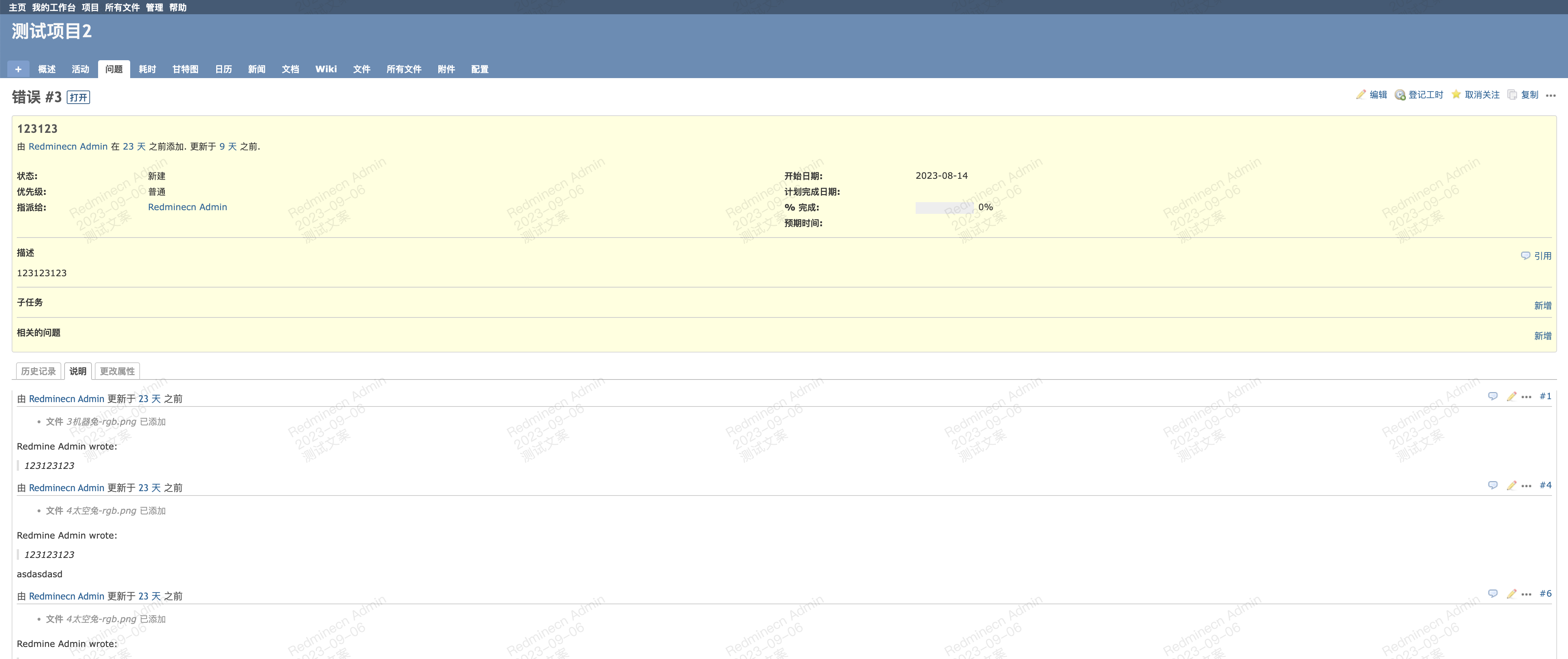Click the quote bubble icon in description
The height and width of the screenshot is (659, 1568).
1525,256
